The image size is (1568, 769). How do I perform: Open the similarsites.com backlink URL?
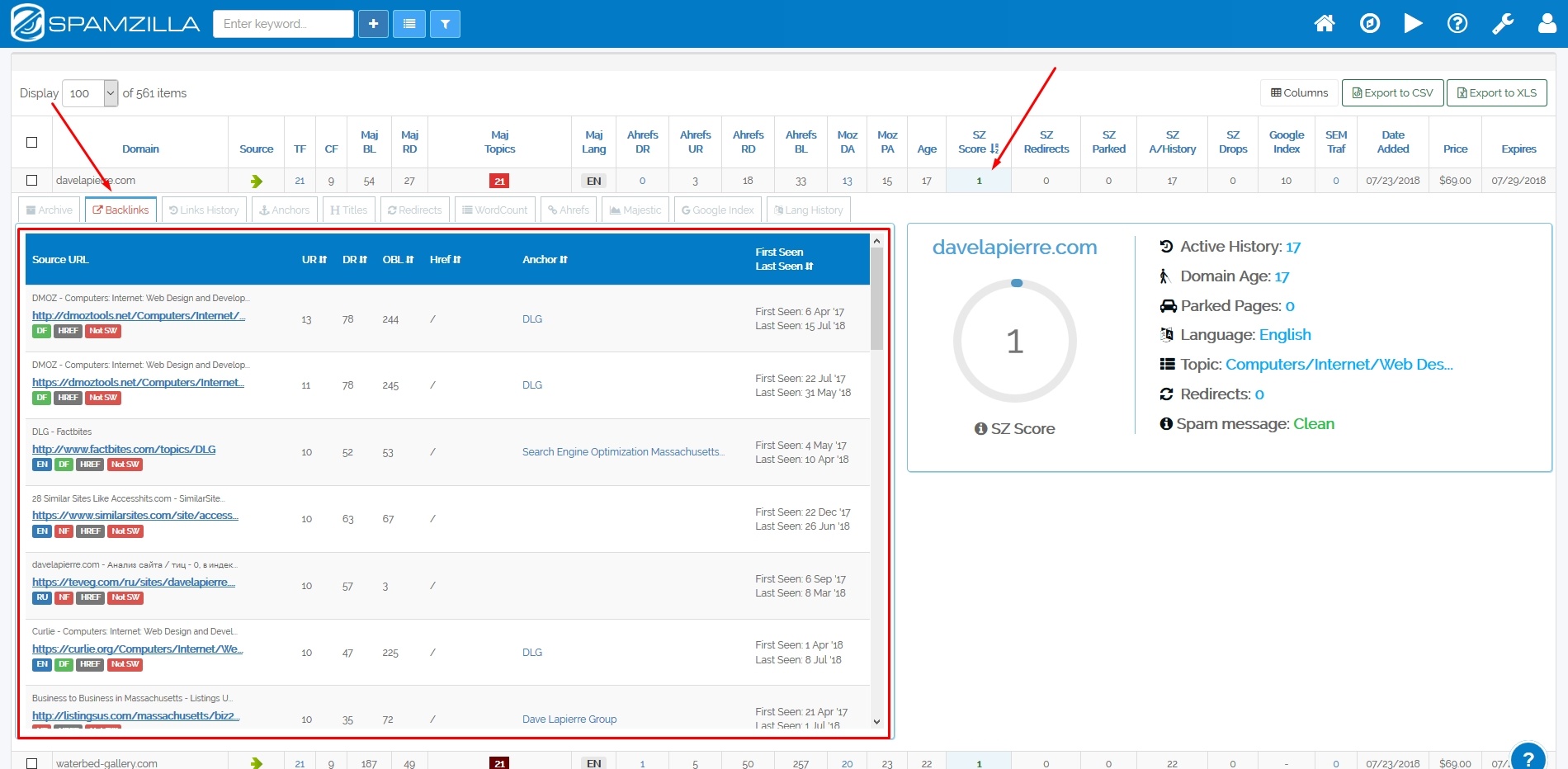(x=135, y=516)
